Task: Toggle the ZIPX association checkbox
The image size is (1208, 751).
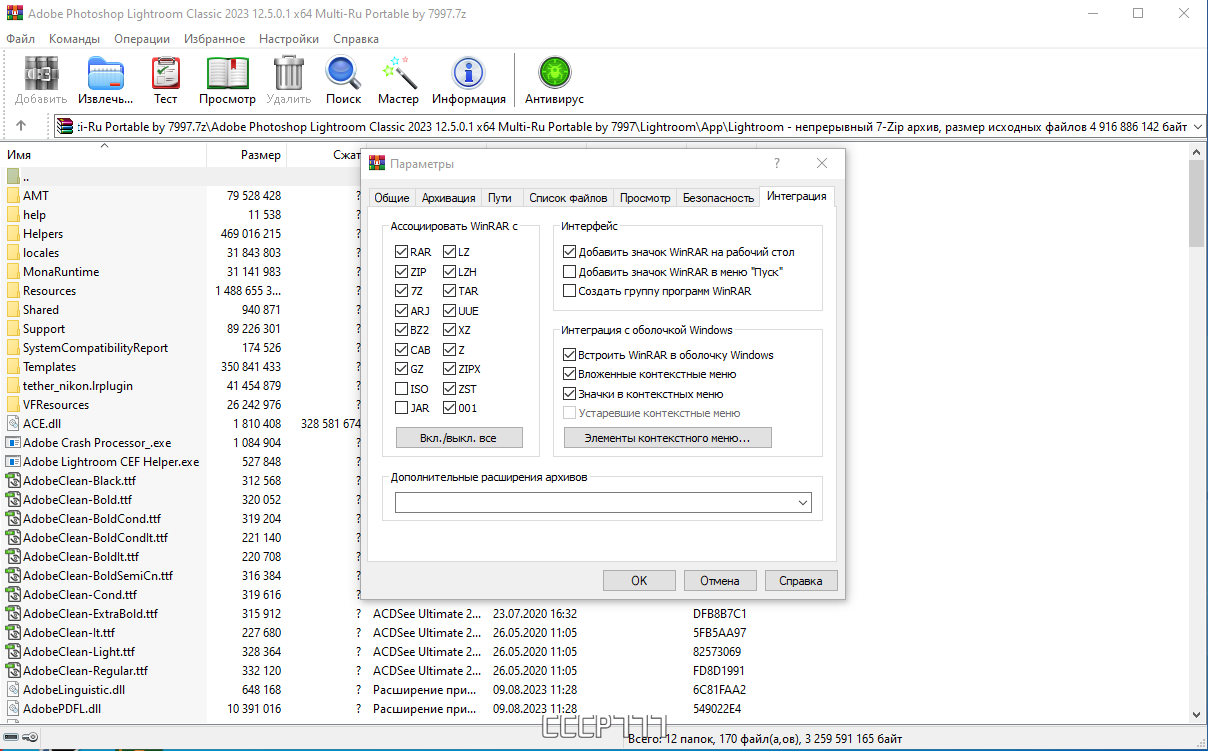Action: click(449, 369)
